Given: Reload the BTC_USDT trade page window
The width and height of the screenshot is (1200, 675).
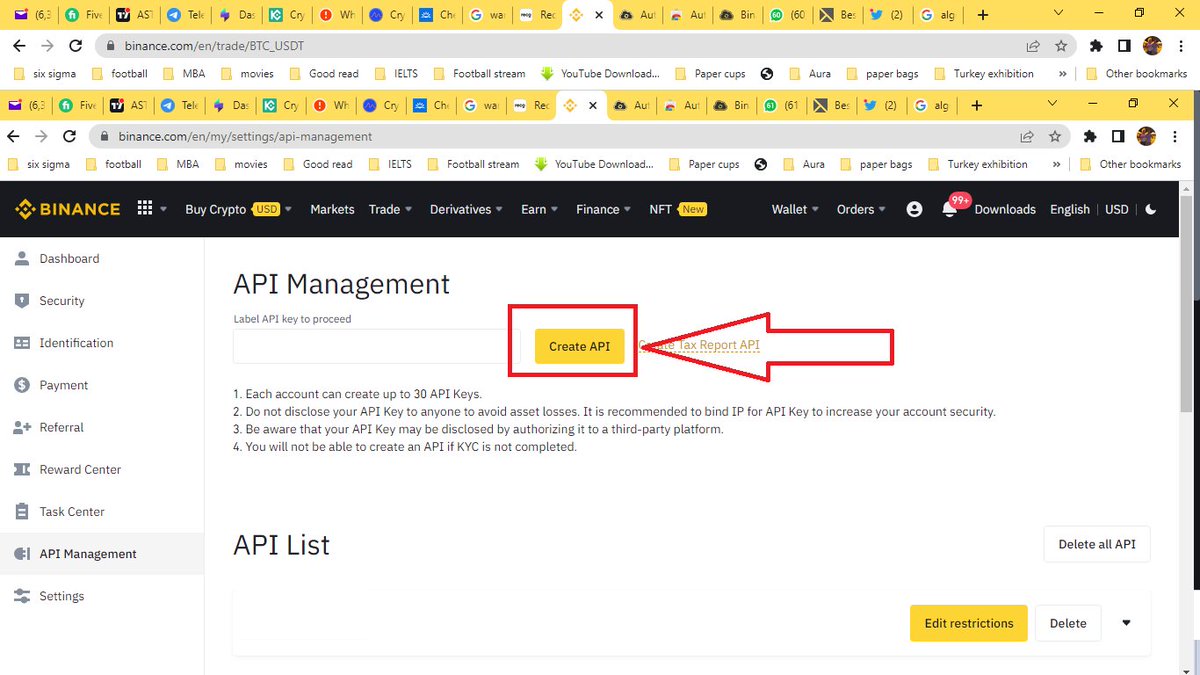Looking at the screenshot, I should tap(75, 46).
